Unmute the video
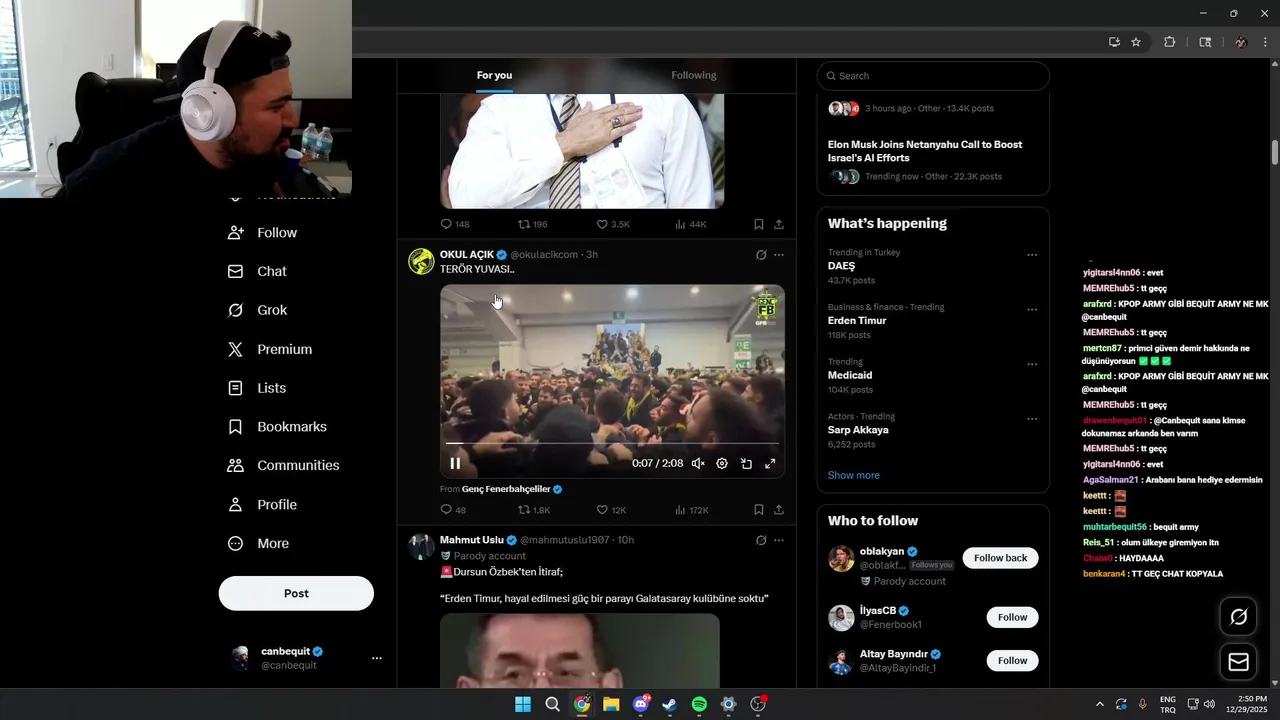 [698, 463]
